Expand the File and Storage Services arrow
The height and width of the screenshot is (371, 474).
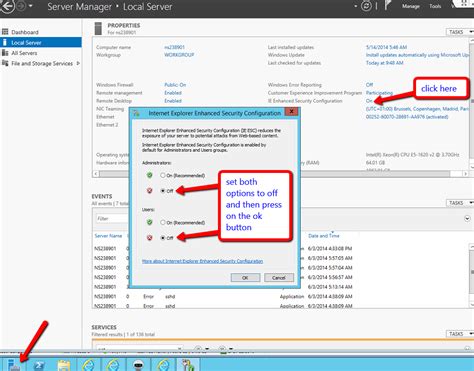point(78,63)
